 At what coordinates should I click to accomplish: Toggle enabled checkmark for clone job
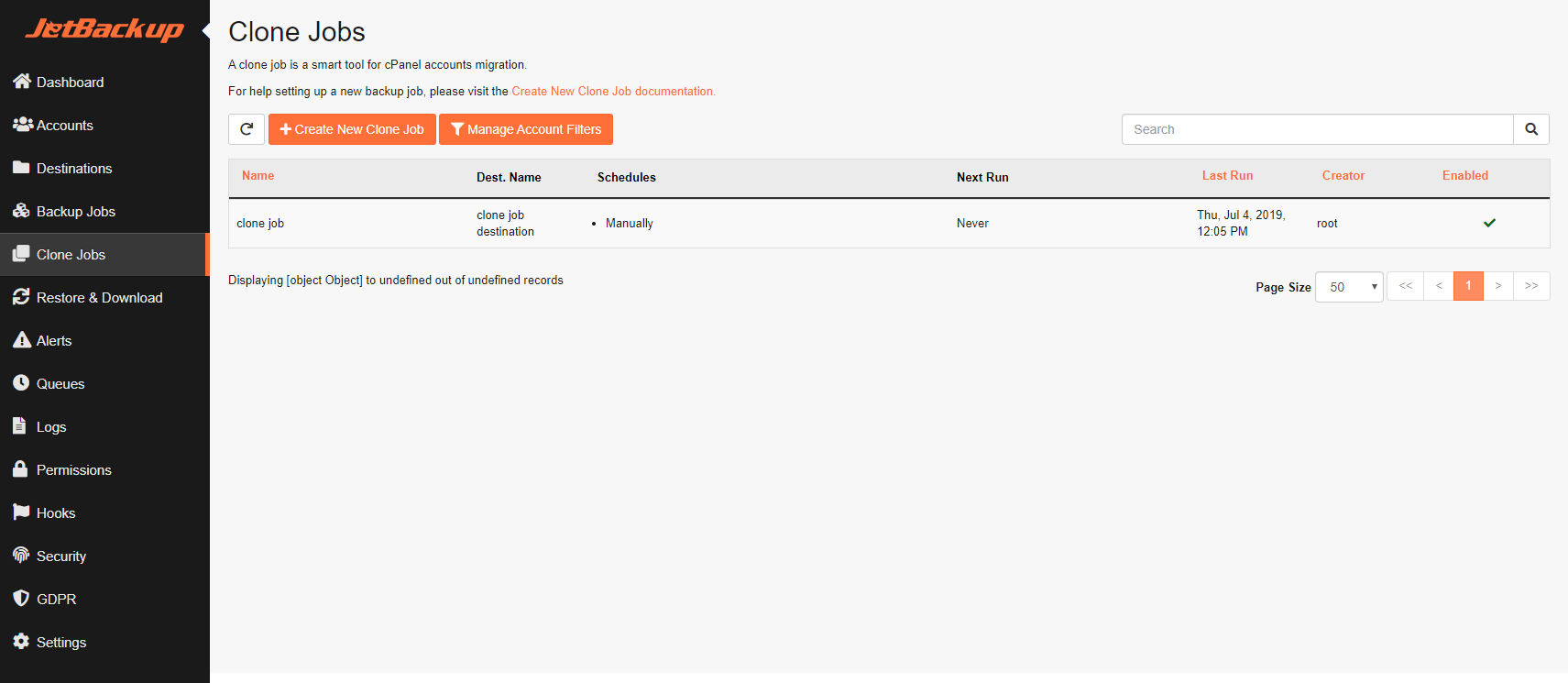click(x=1489, y=223)
